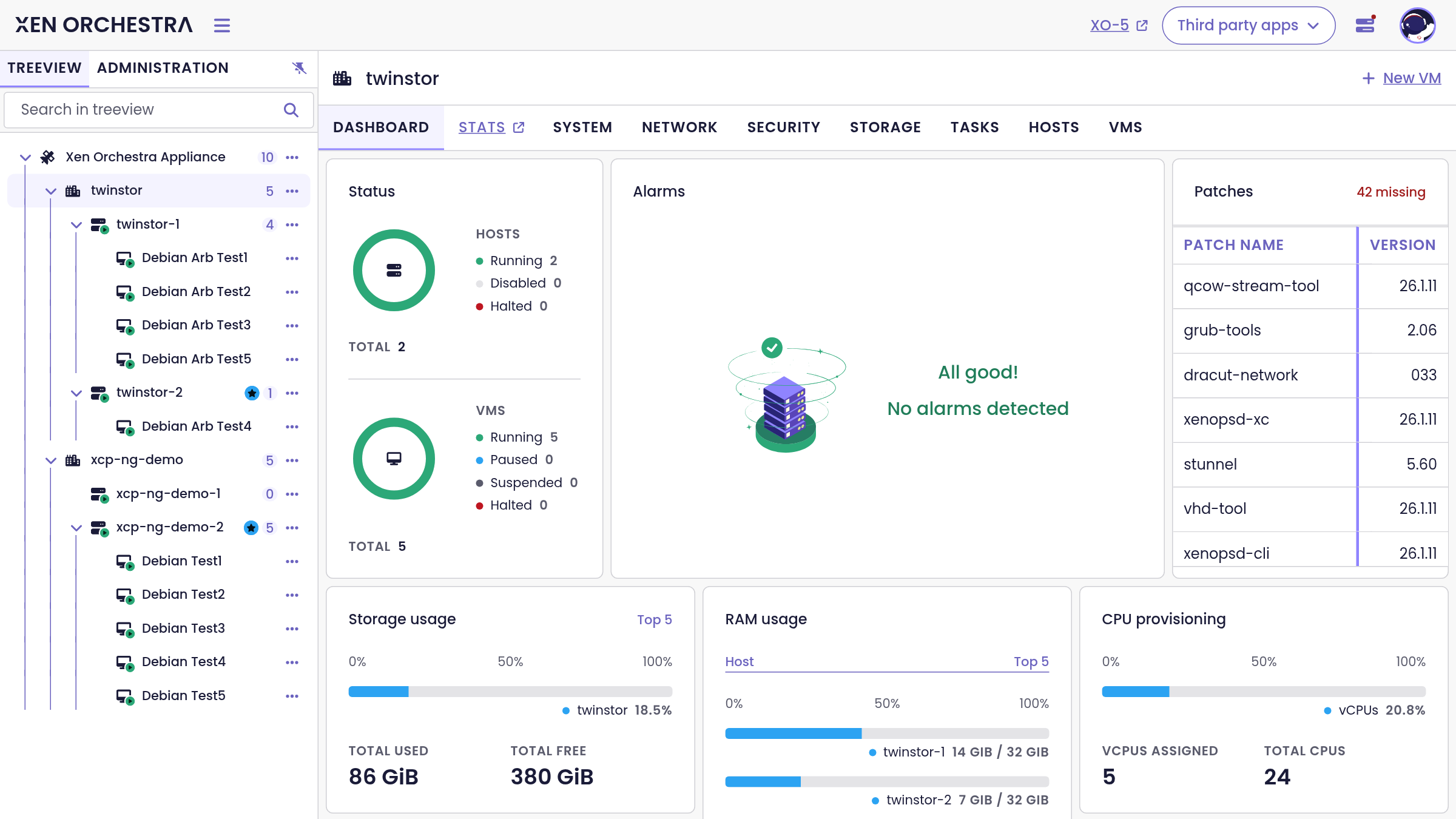Select Debian Arb Test5 in the tree
Viewport: 1456px width, 819px height.
[x=196, y=359]
